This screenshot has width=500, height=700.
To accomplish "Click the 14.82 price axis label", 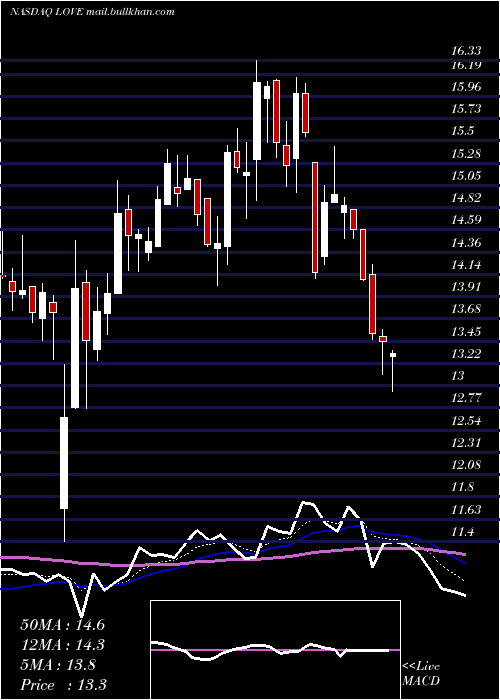I will click(x=466, y=198).
